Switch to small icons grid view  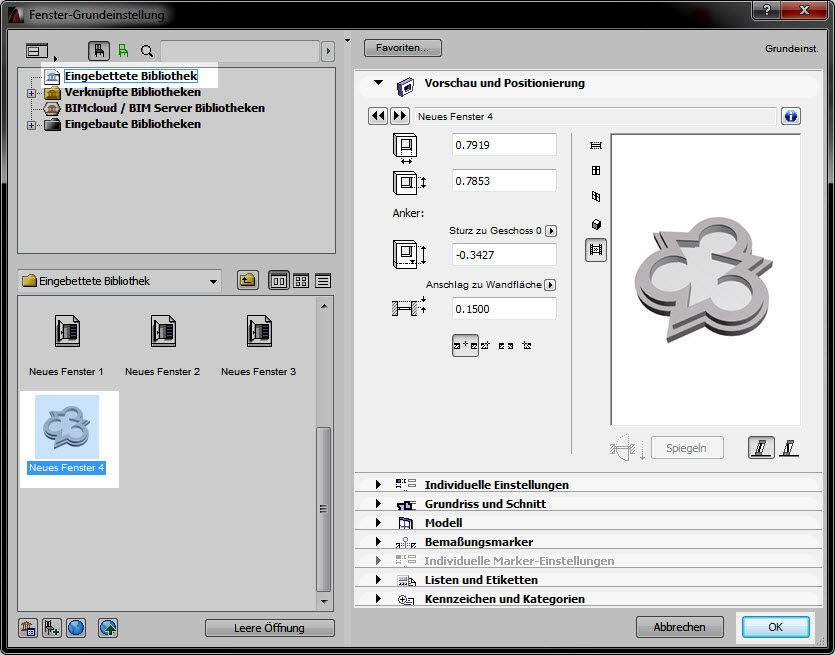[x=301, y=281]
